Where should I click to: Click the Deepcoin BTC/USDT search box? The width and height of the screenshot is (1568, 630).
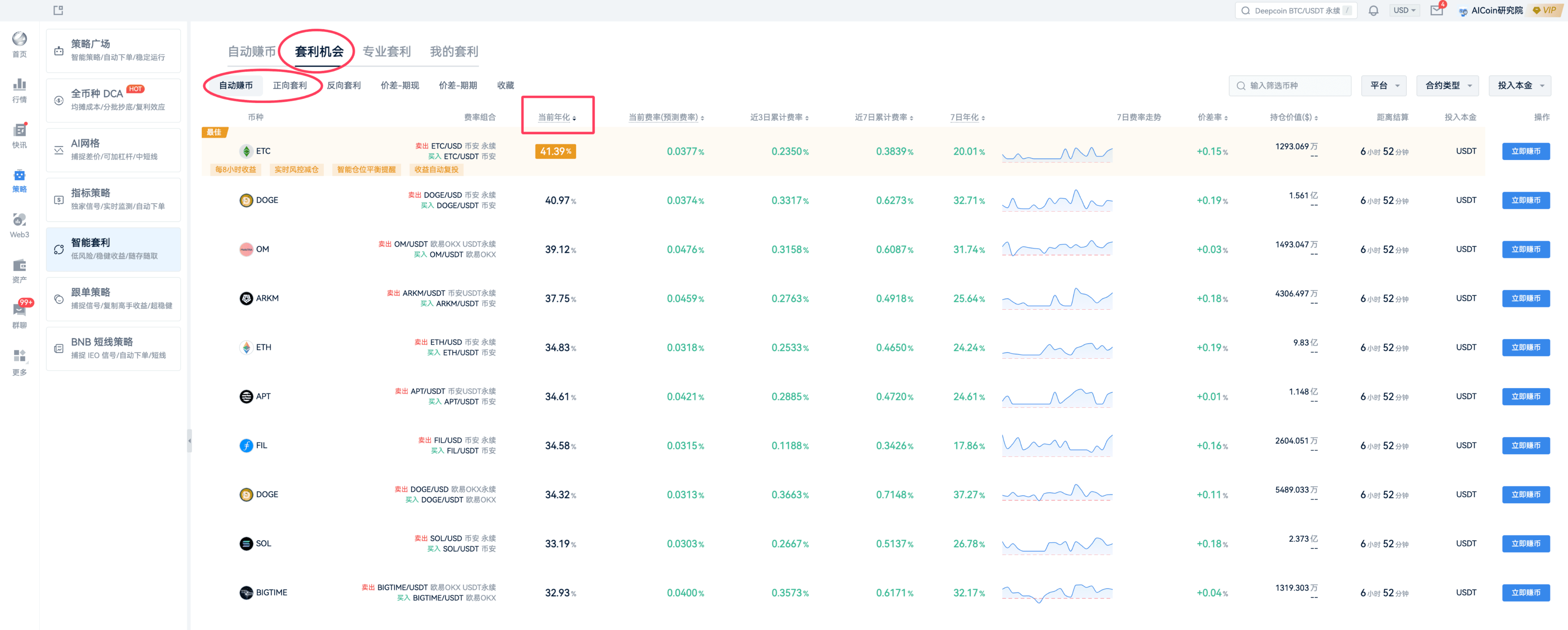[x=1296, y=10]
